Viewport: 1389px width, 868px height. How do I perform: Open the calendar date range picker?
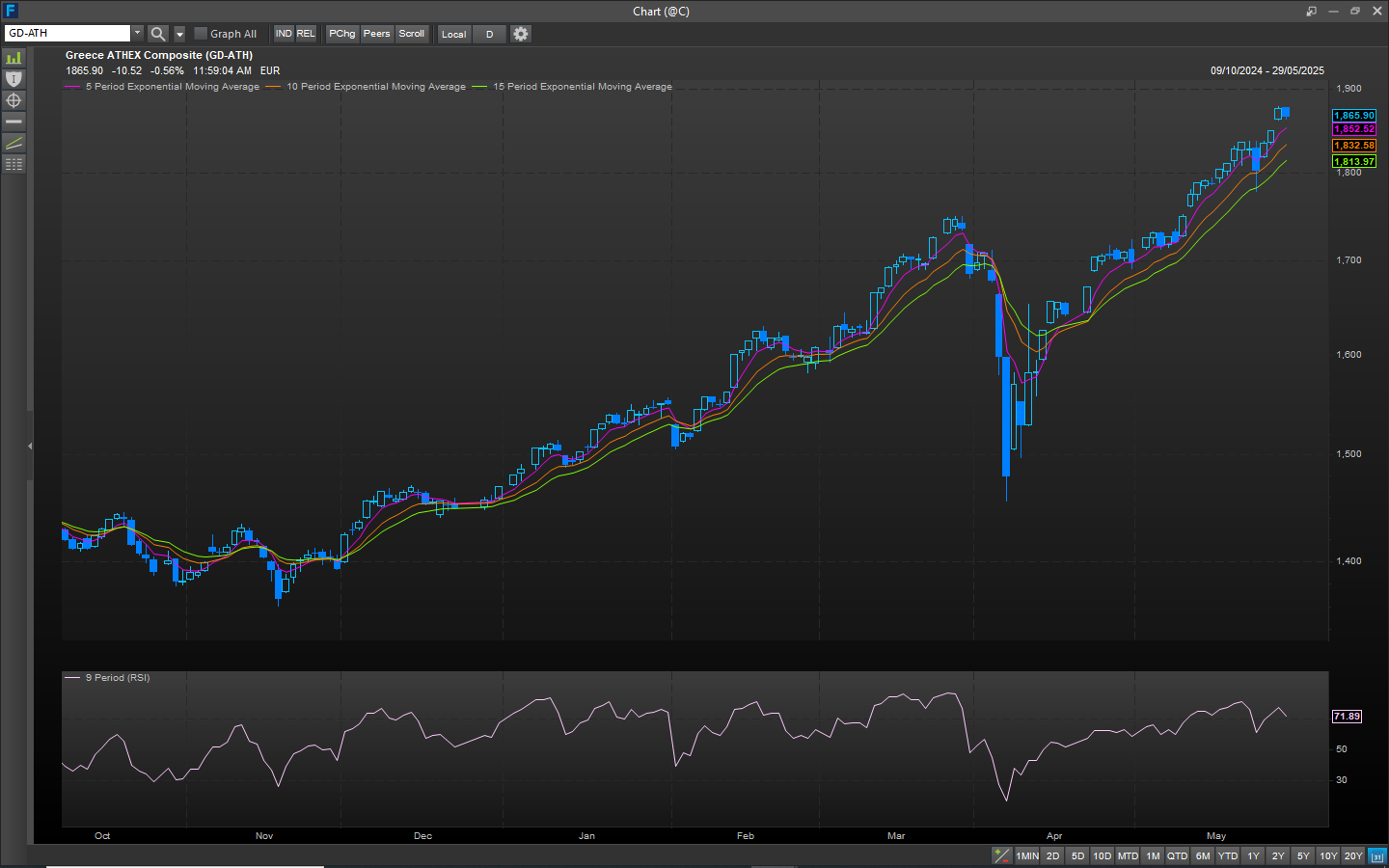pos(1377,855)
